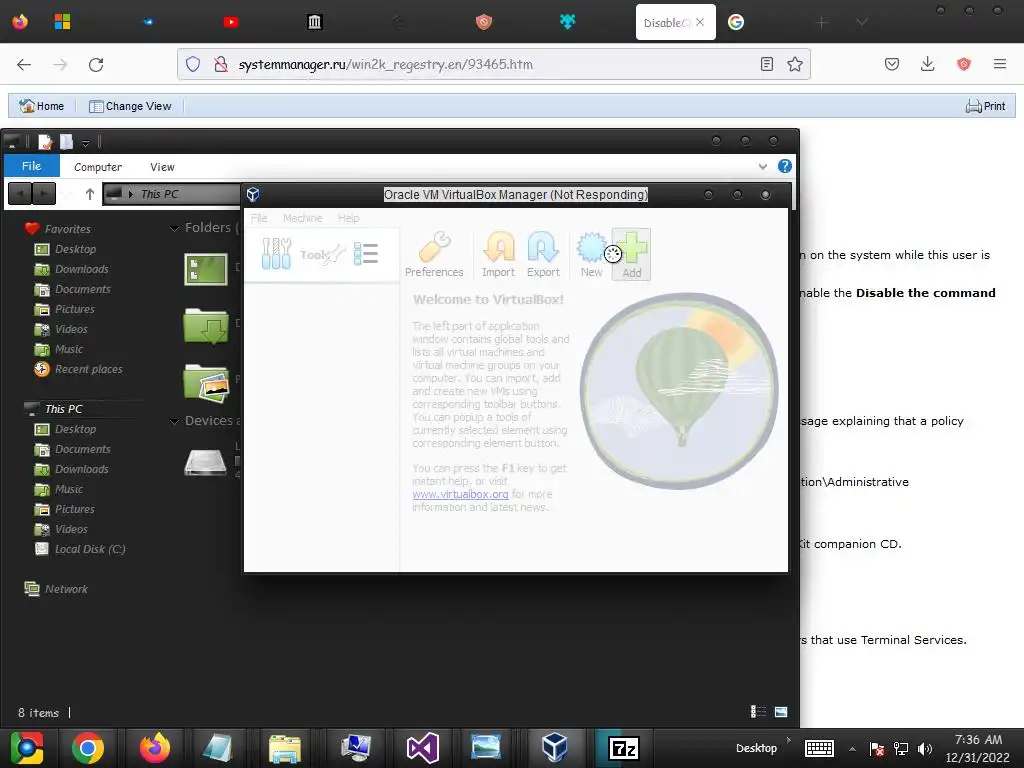Select the VirtualBox Tools wrench icon
Screen dimensions: 1024x768
point(276,254)
